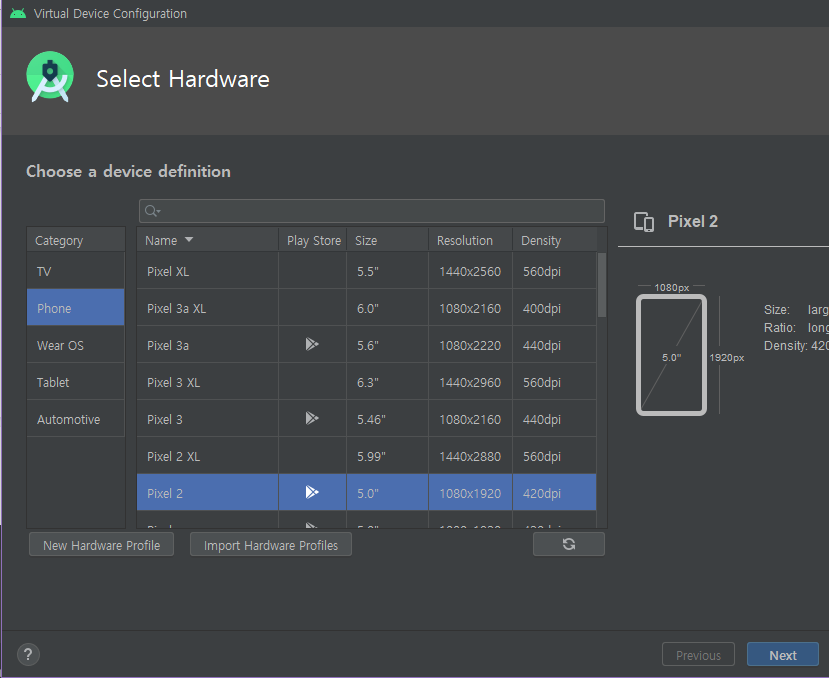Select the TV category
The height and width of the screenshot is (678, 829).
pos(76,270)
